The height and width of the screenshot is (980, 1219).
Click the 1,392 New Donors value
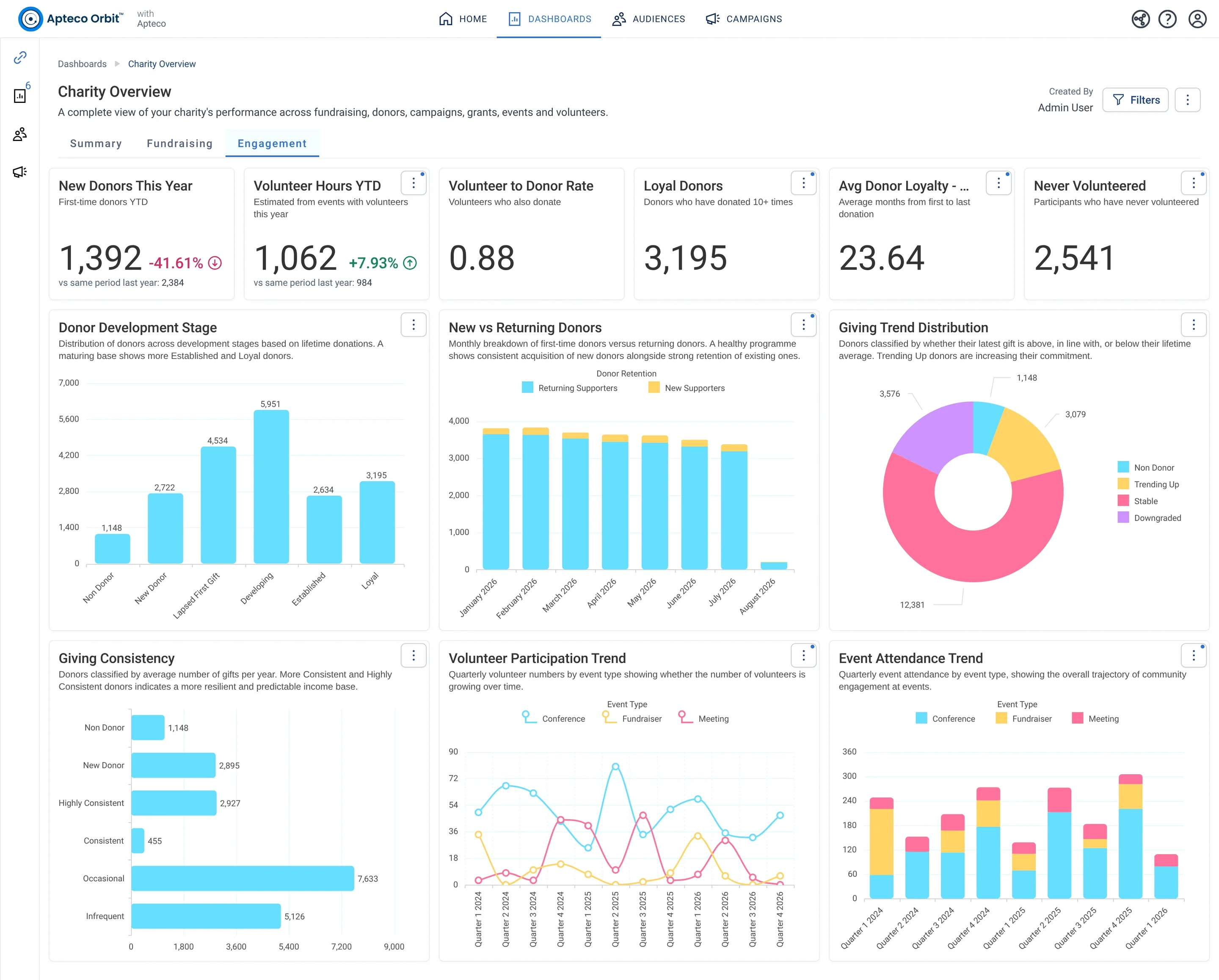click(x=100, y=258)
